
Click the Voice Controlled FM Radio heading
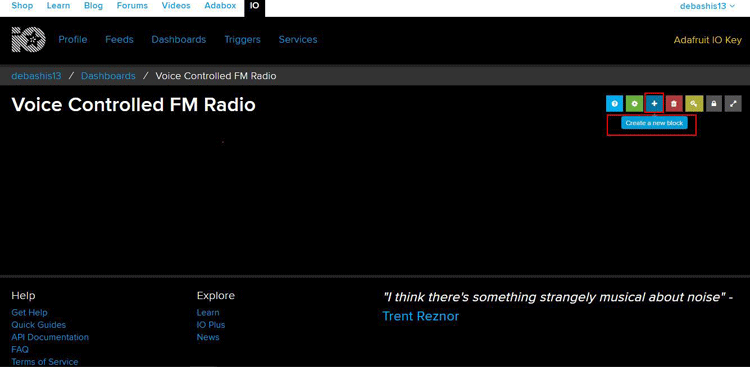coord(133,105)
